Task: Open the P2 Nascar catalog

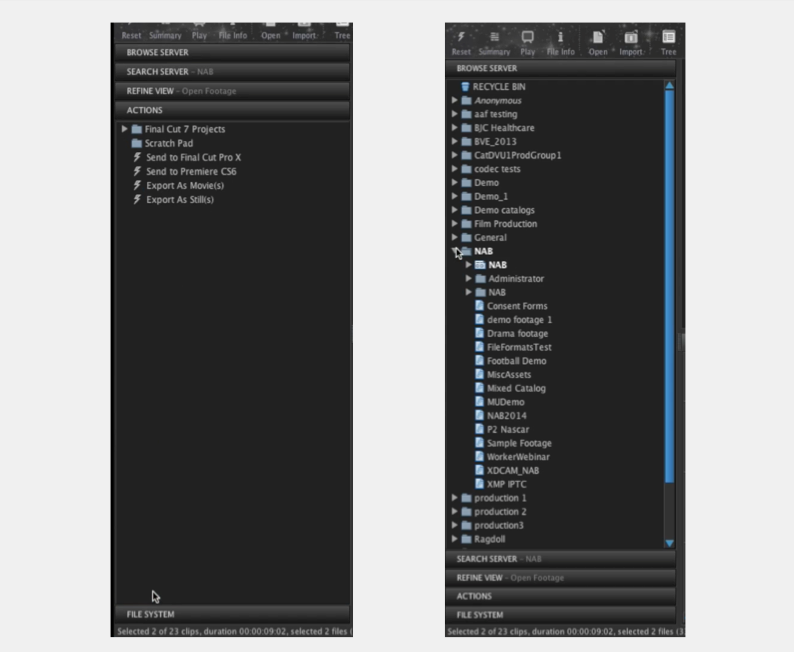Action: 502,429
